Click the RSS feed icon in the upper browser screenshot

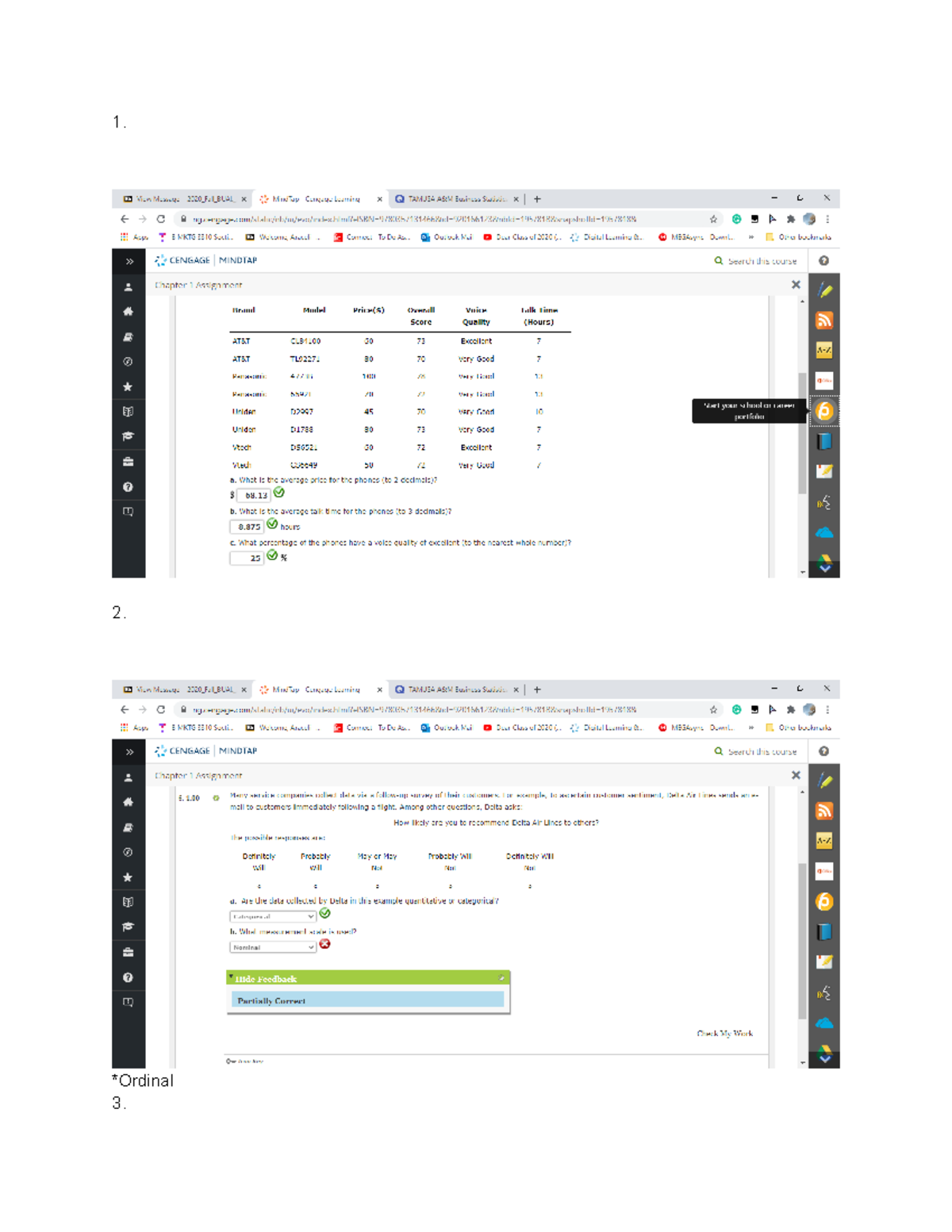coord(824,320)
